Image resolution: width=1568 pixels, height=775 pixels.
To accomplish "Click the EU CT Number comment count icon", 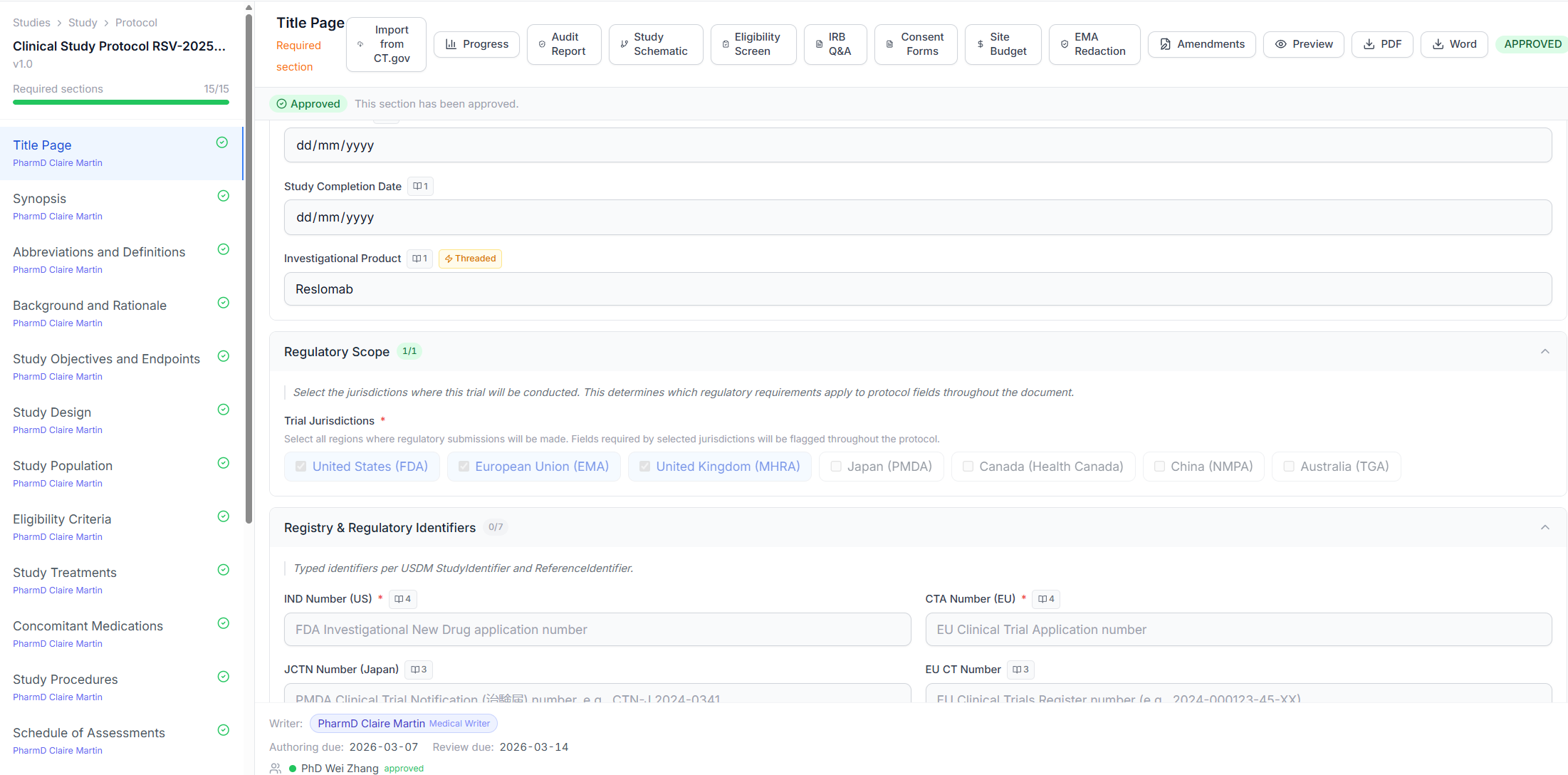I will (x=1020, y=670).
